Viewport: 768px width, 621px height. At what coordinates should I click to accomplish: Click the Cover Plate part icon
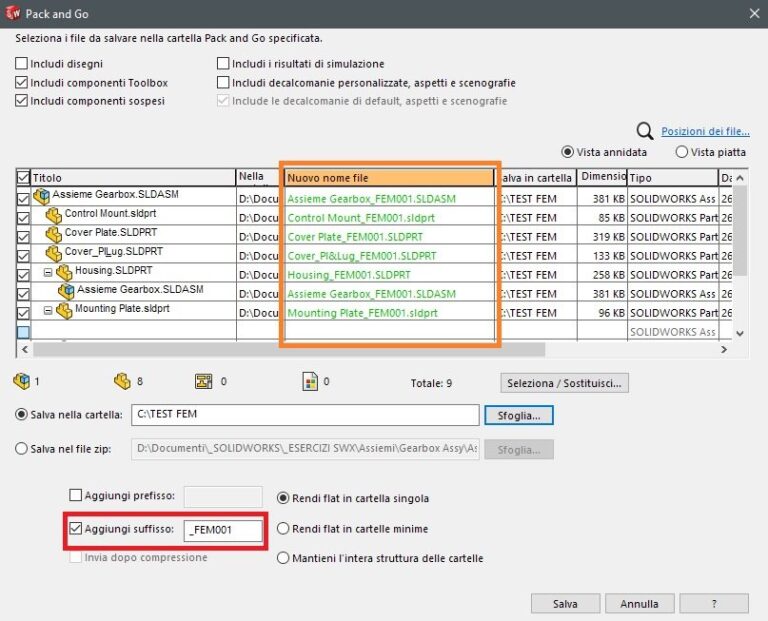click(x=53, y=234)
